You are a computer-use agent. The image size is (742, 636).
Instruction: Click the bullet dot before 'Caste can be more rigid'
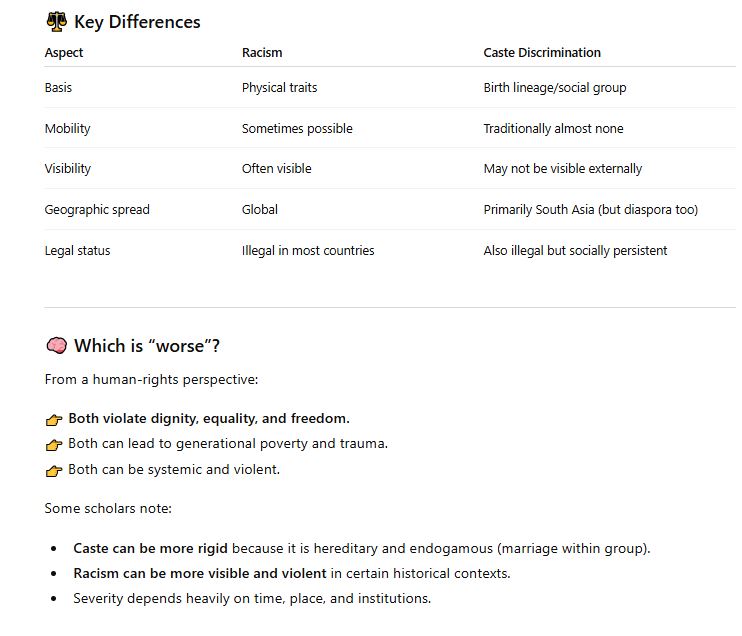point(53,549)
